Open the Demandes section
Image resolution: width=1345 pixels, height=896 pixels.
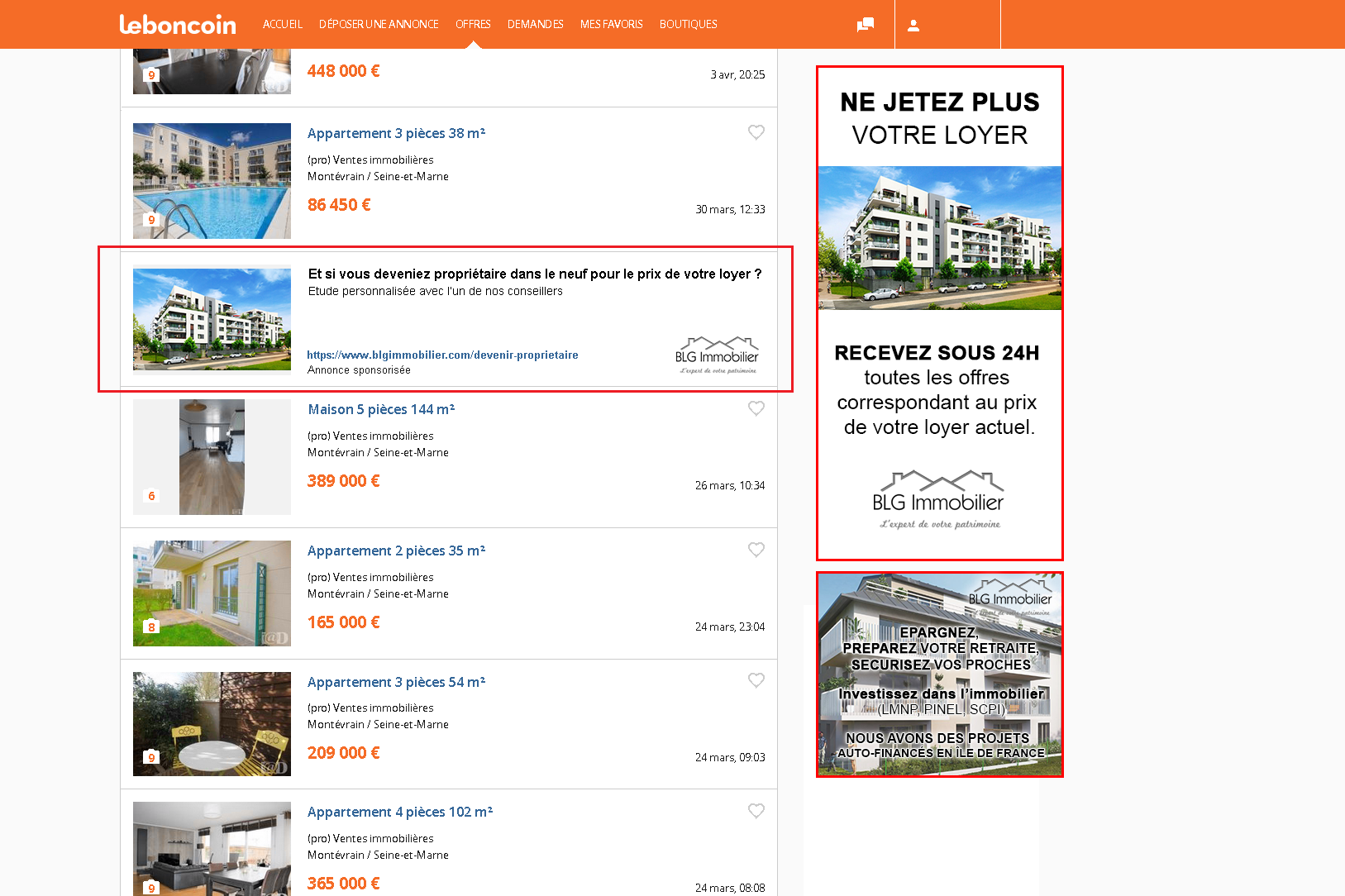point(535,25)
